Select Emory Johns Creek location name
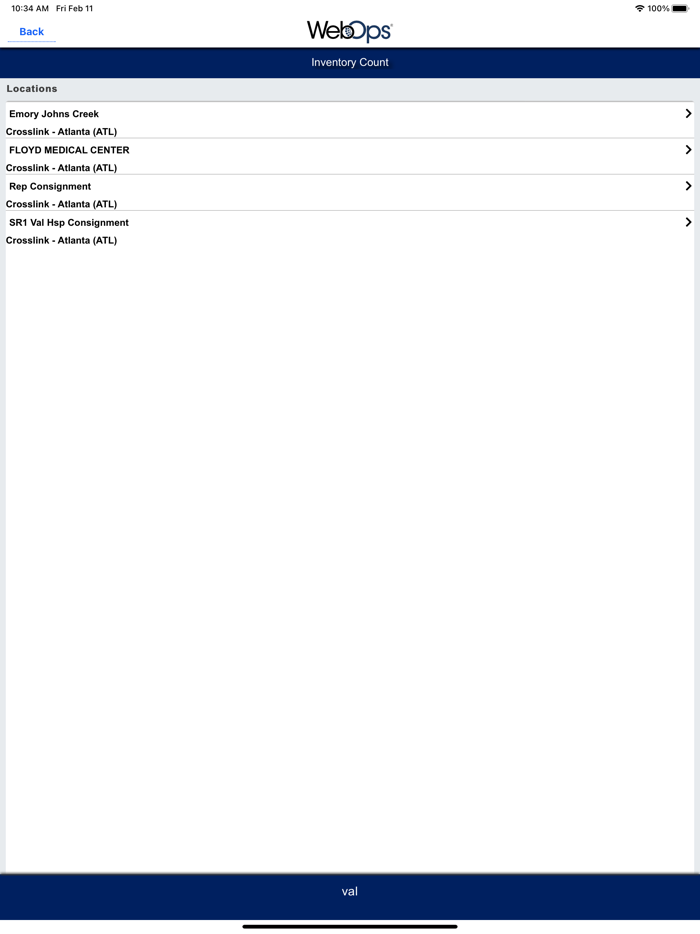This screenshot has width=700, height=934. click(54, 114)
